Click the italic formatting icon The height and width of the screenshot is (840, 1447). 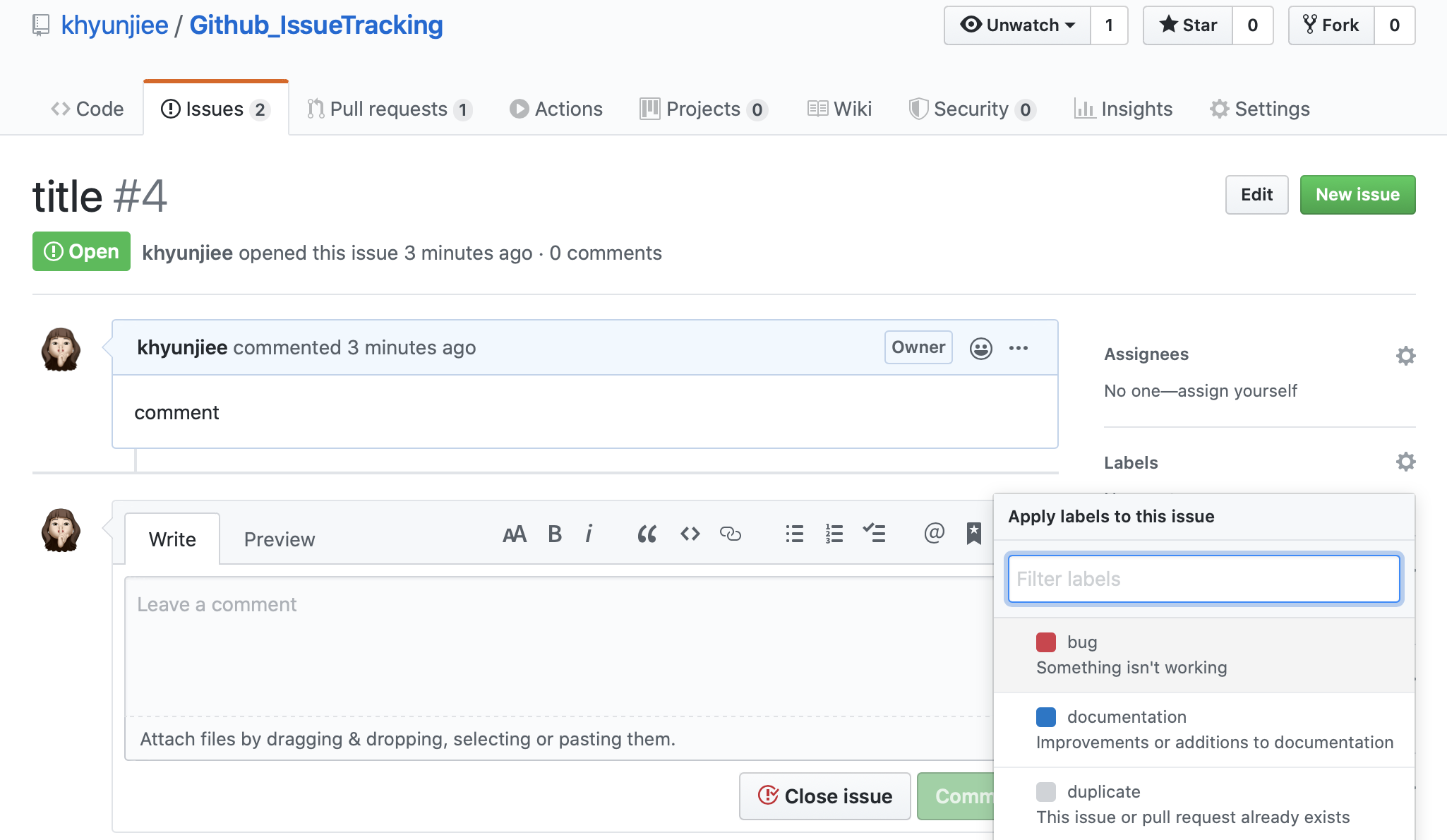coord(589,534)
